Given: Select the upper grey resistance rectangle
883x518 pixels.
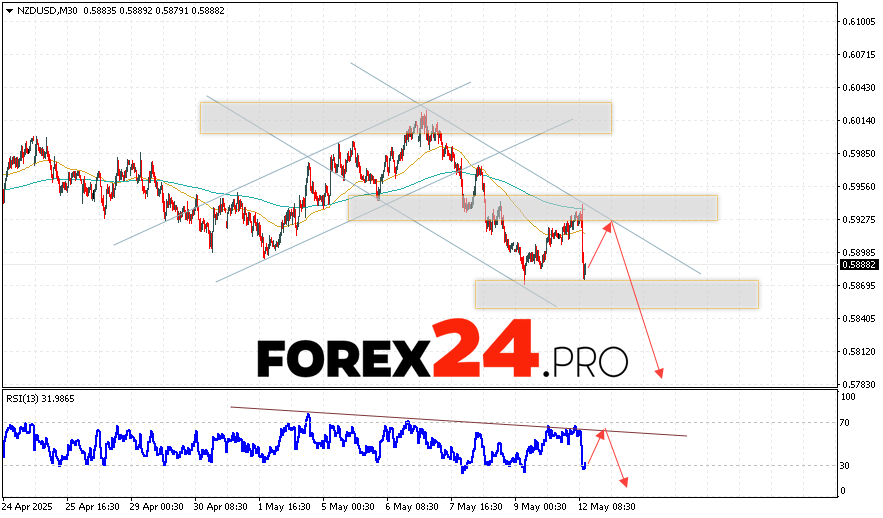Looking at the screenshot, I should pos(405,117).
